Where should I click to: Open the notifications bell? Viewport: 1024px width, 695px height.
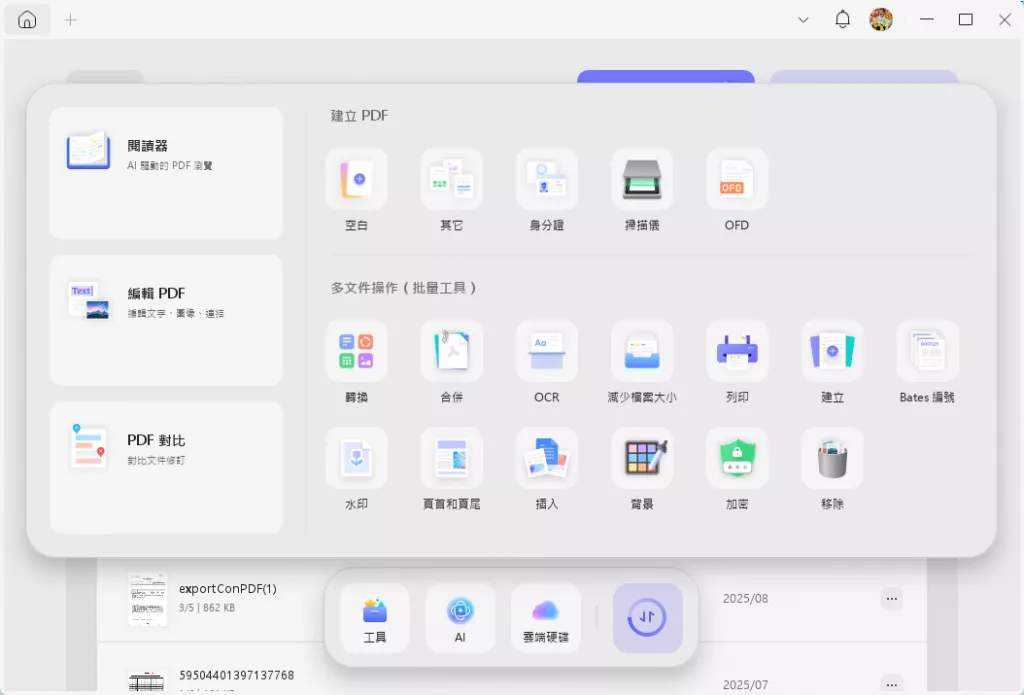[842, 20]
